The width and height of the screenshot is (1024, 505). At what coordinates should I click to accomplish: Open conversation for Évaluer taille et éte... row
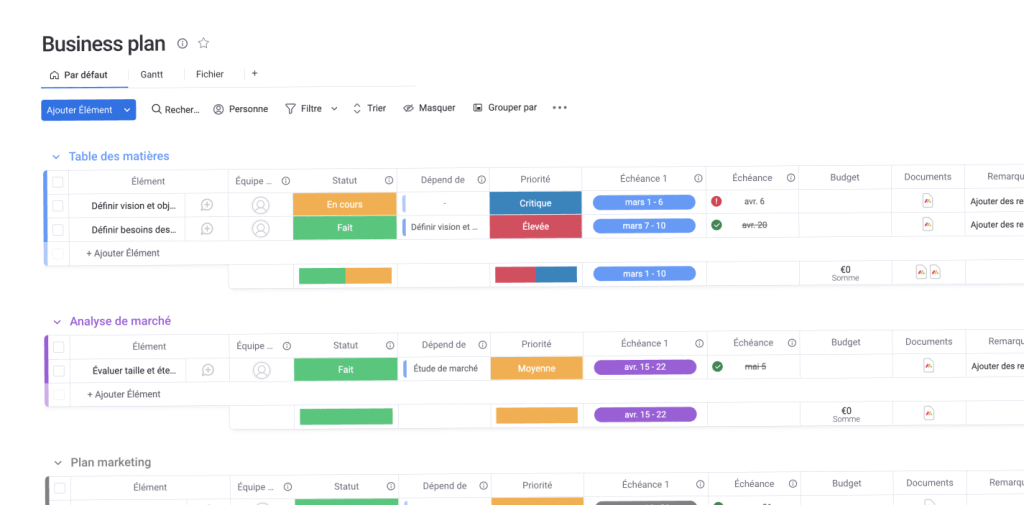tap(208, 370)
